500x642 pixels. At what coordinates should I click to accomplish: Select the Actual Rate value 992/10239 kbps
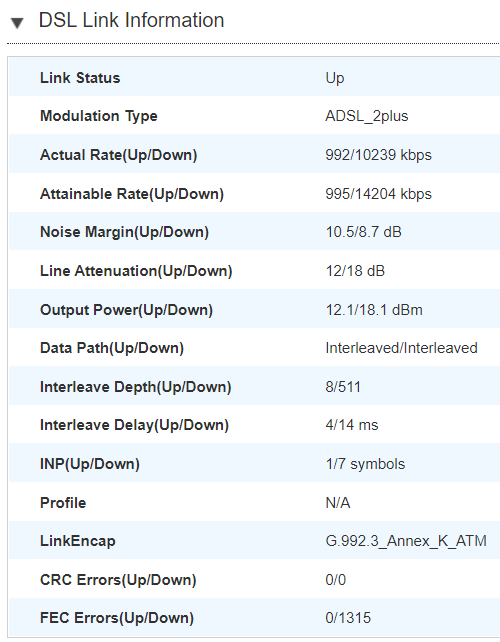[378, 155]
